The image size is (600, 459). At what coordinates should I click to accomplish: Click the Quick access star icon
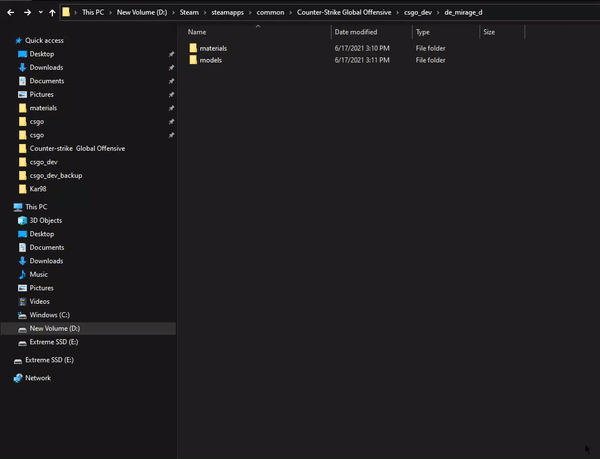pos(18,40)
